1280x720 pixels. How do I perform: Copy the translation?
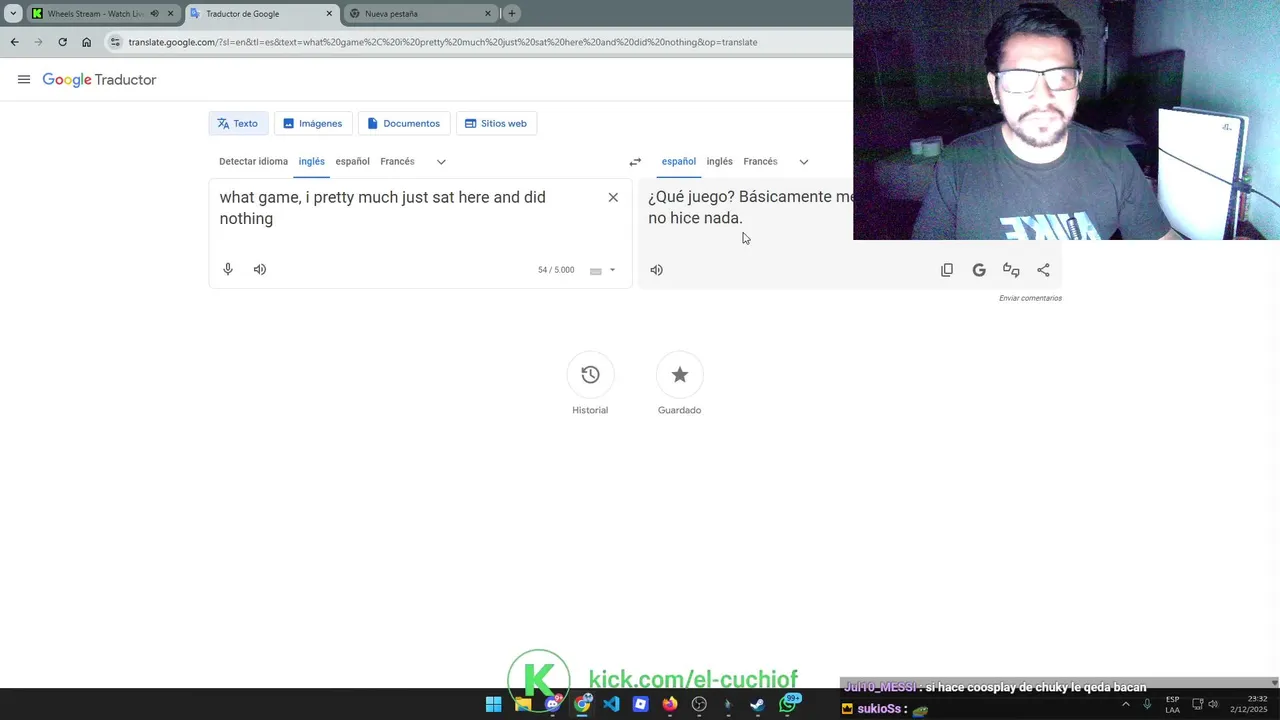point(947,270)
